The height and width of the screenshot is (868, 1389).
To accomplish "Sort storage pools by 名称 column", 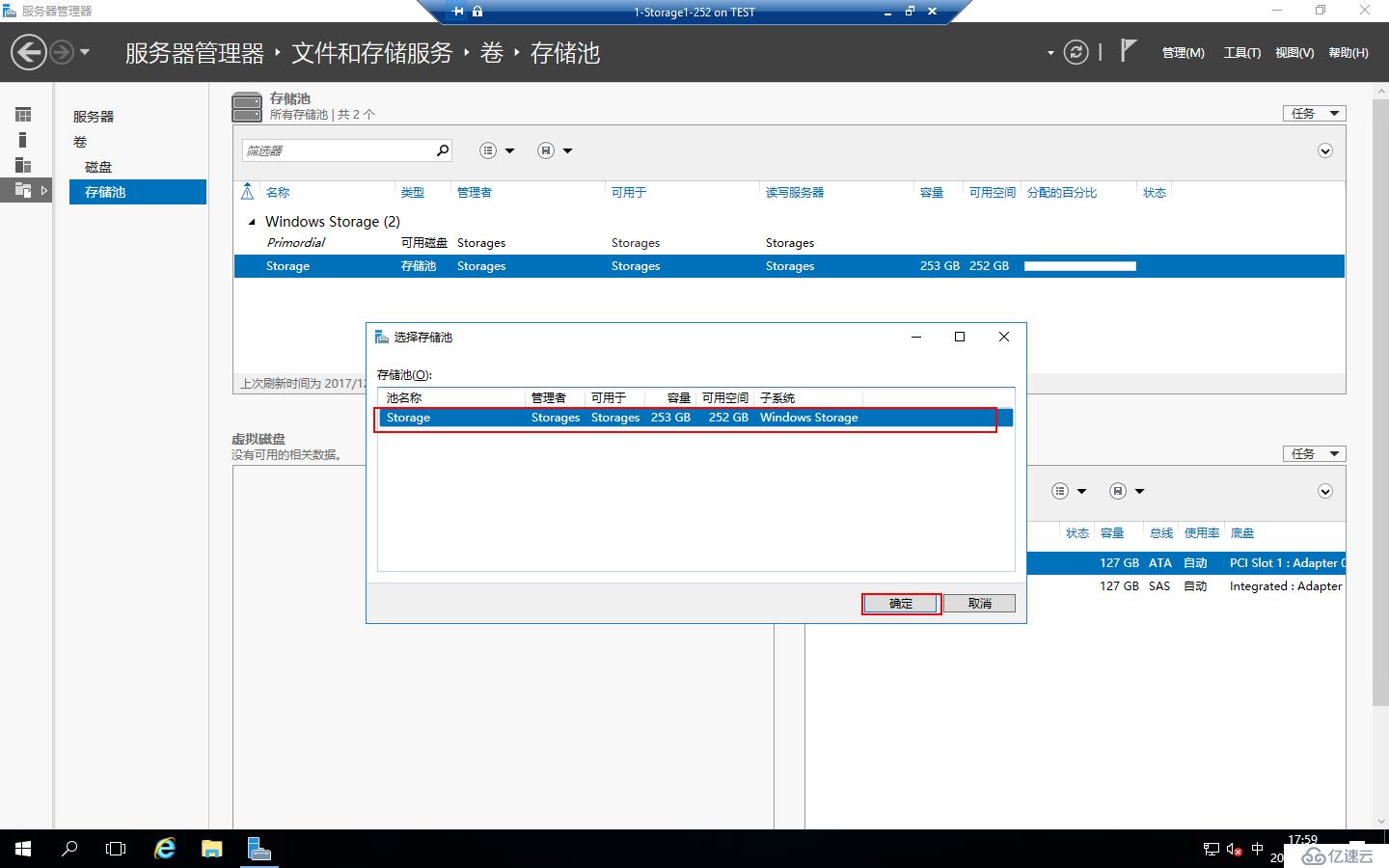I will pos(278,193).
